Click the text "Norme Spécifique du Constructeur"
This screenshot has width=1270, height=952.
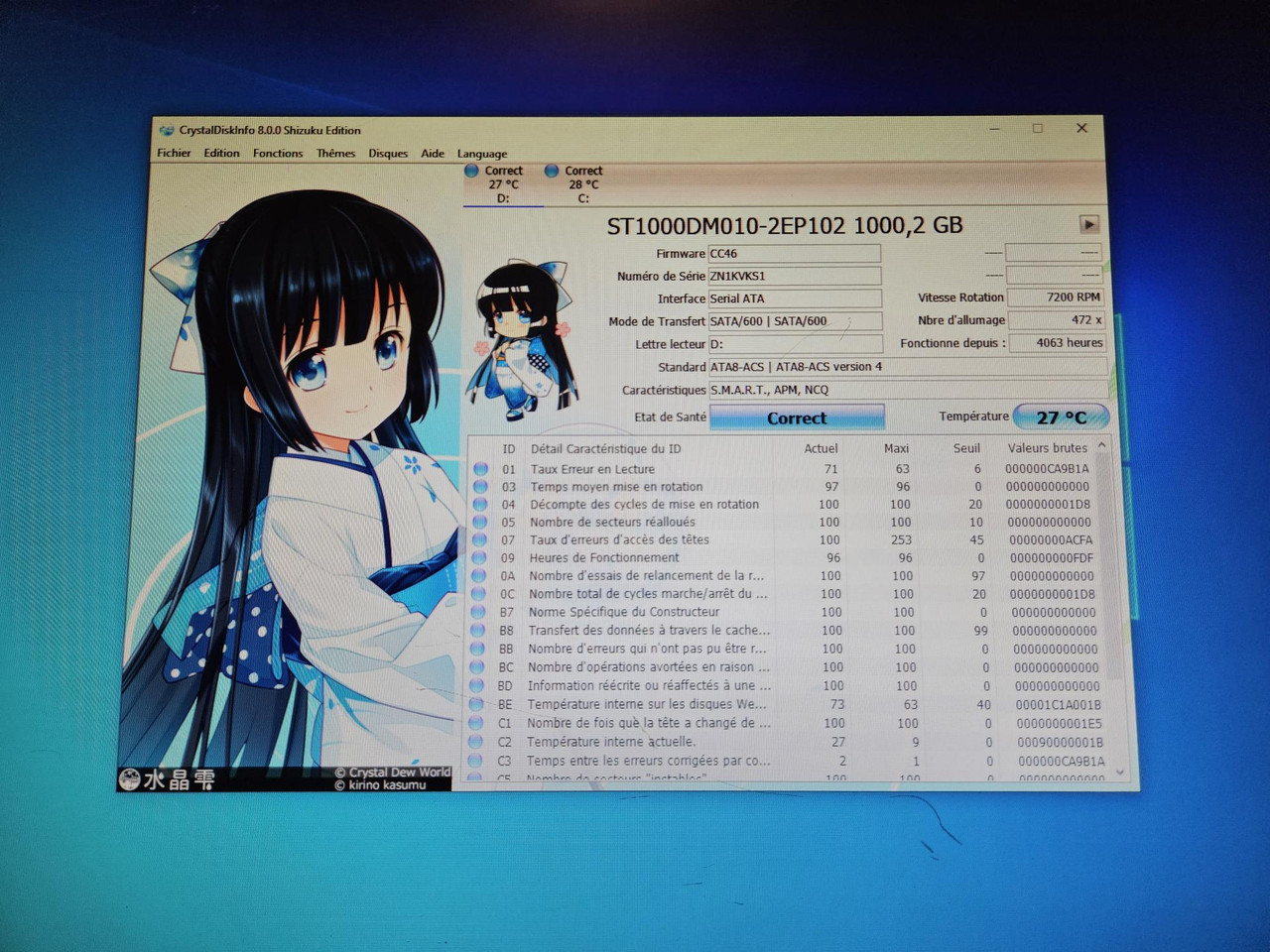[624, 613]
